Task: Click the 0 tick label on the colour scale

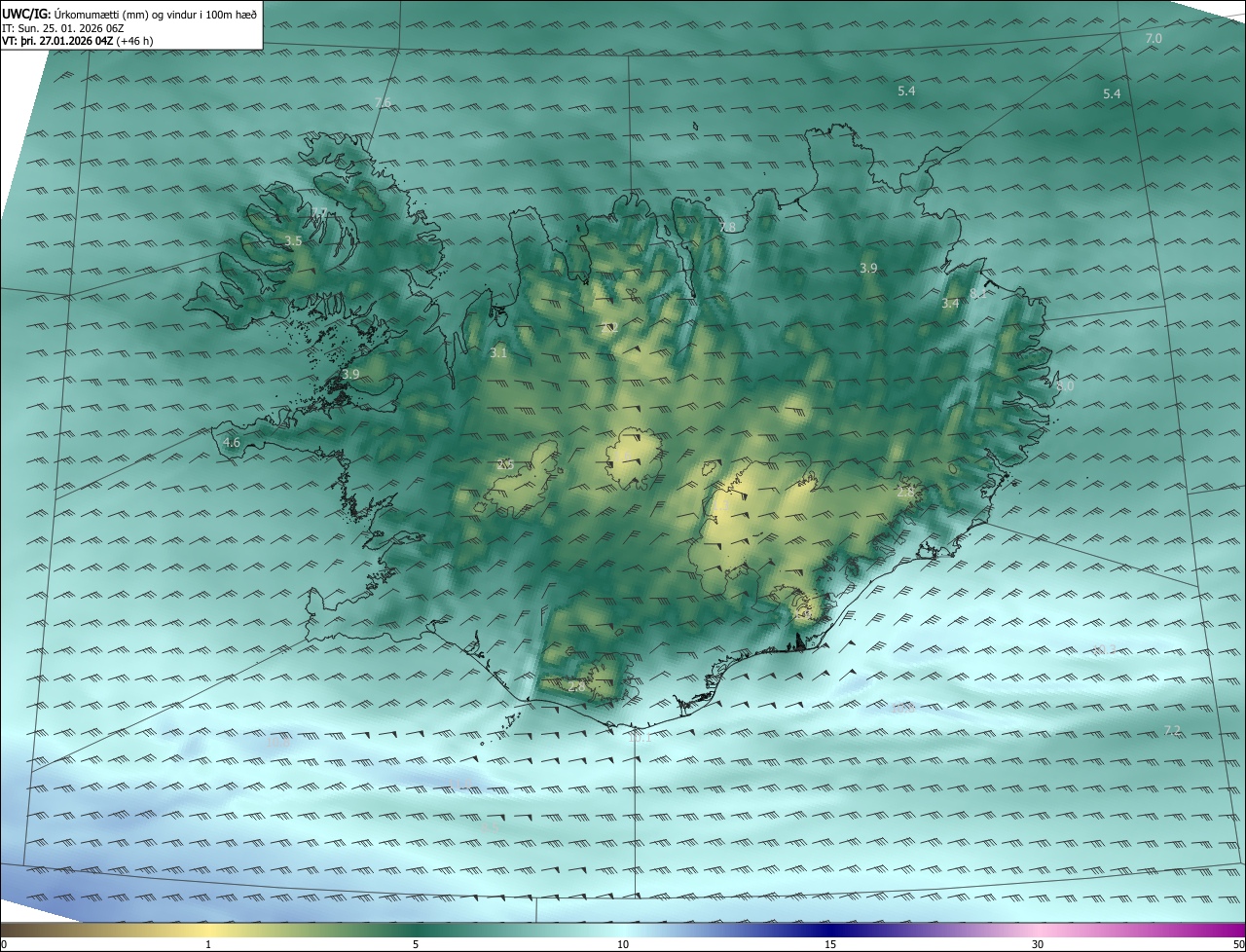Action: (4, 944)
